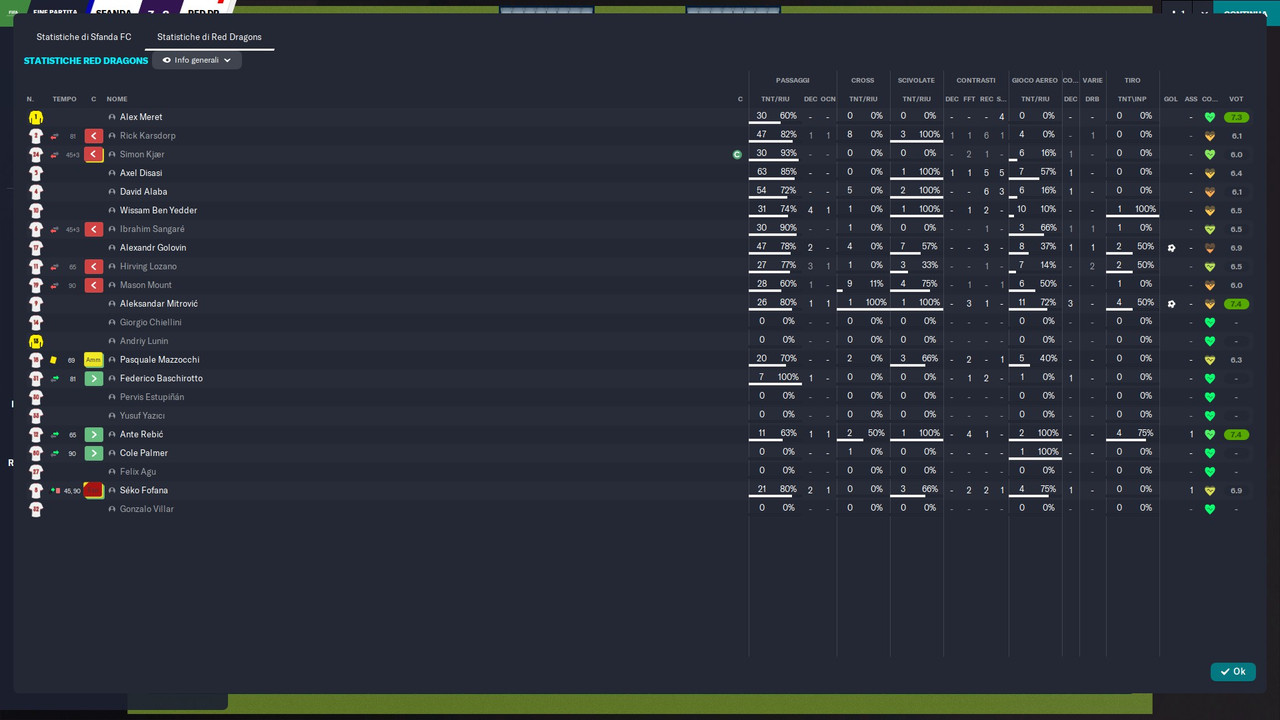Screen dimensions: 1280x720
Task: Click the goal ball icon in Aleksandar Mitrović's row
Action: tap(1171, 304)
